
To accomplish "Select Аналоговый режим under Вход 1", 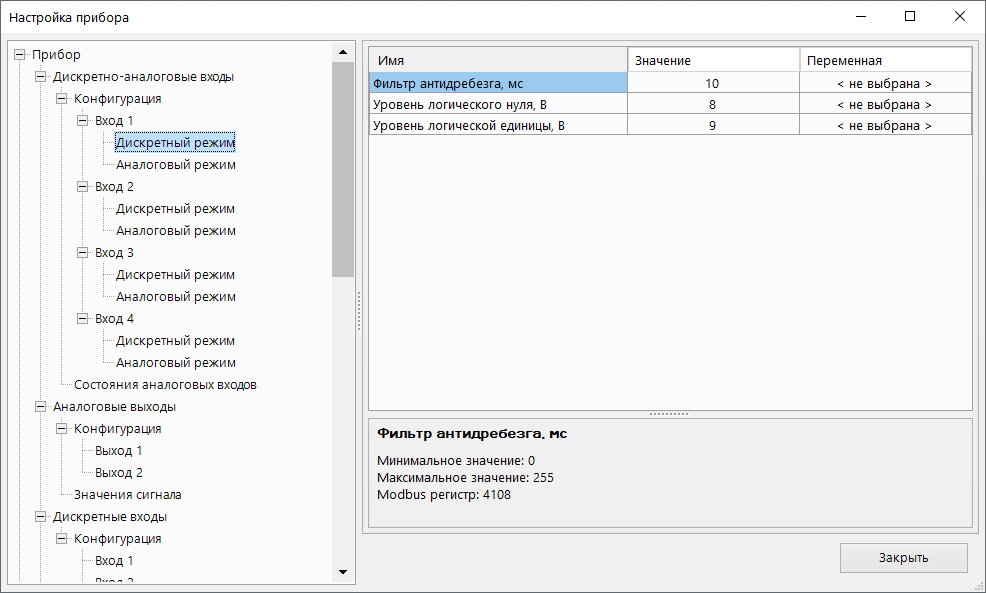I will [175, 165].
